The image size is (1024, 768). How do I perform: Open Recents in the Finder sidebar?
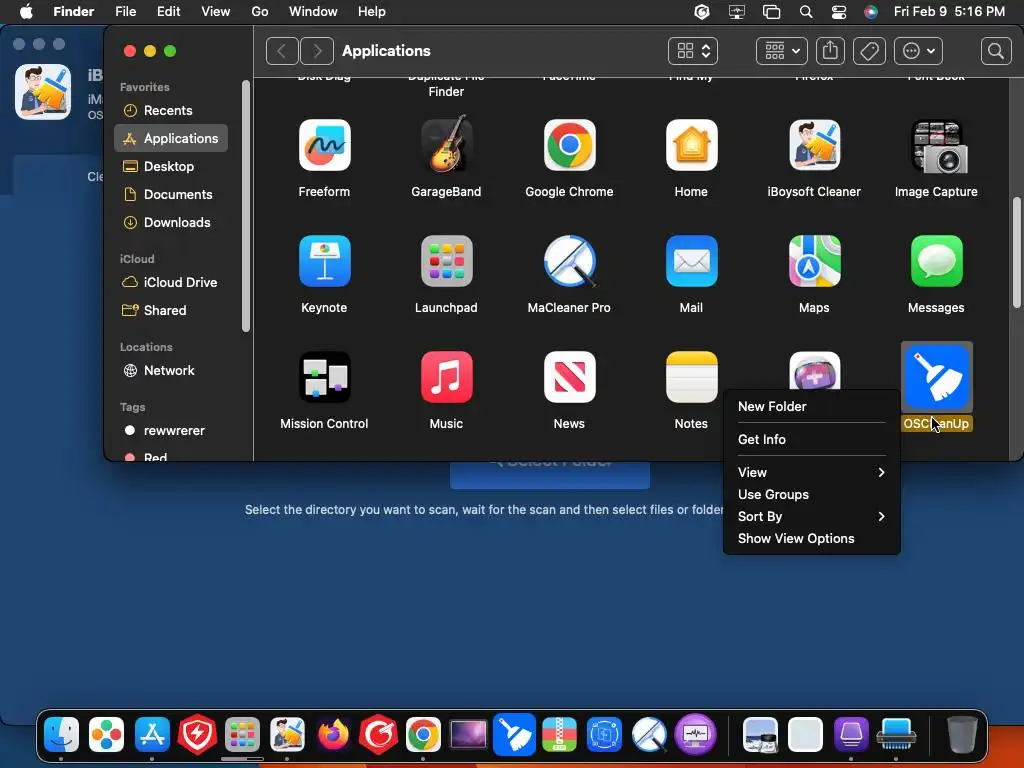pos(171,110)
